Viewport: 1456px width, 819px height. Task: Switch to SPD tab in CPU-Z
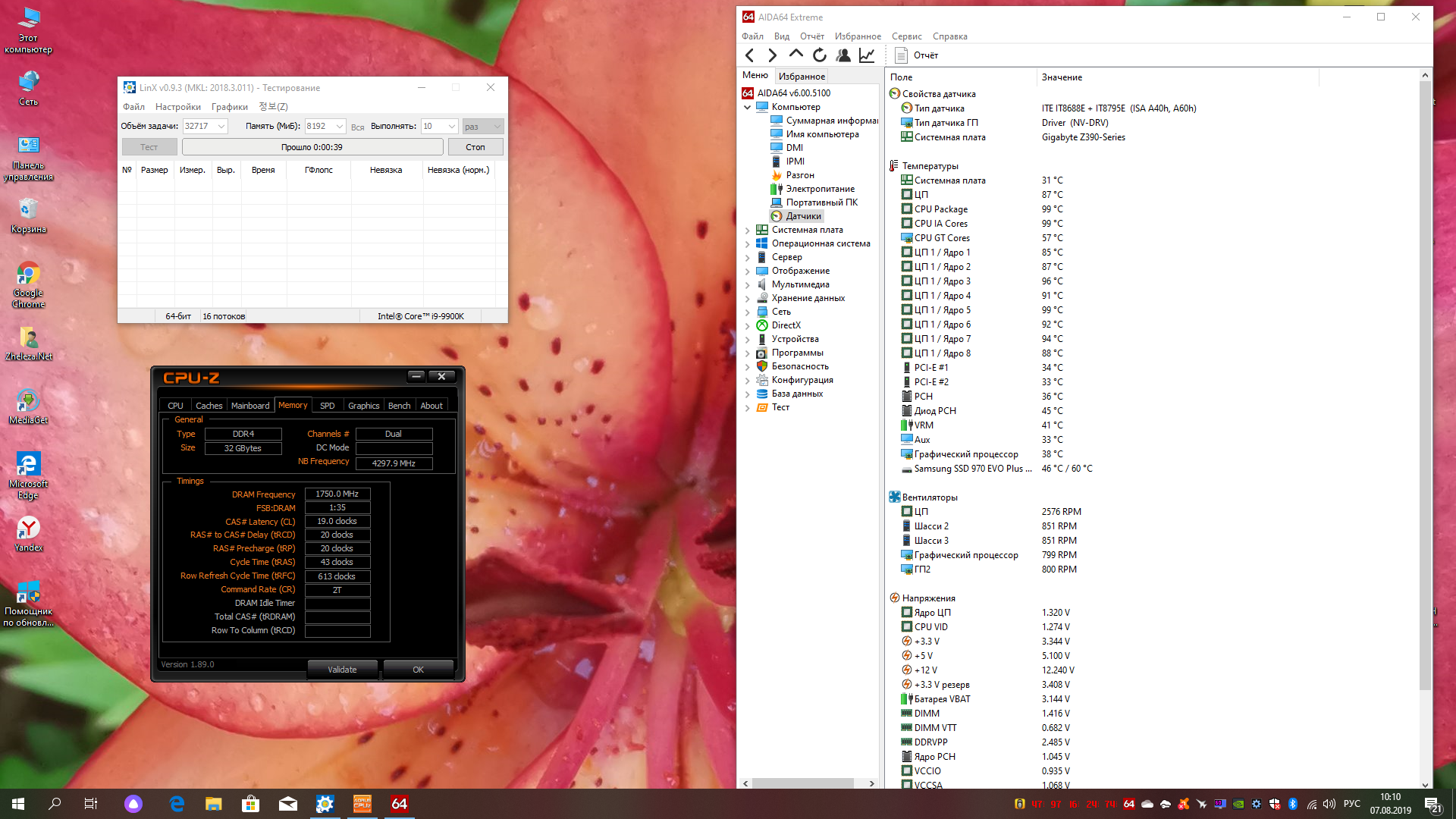click(x=327, y=406)
